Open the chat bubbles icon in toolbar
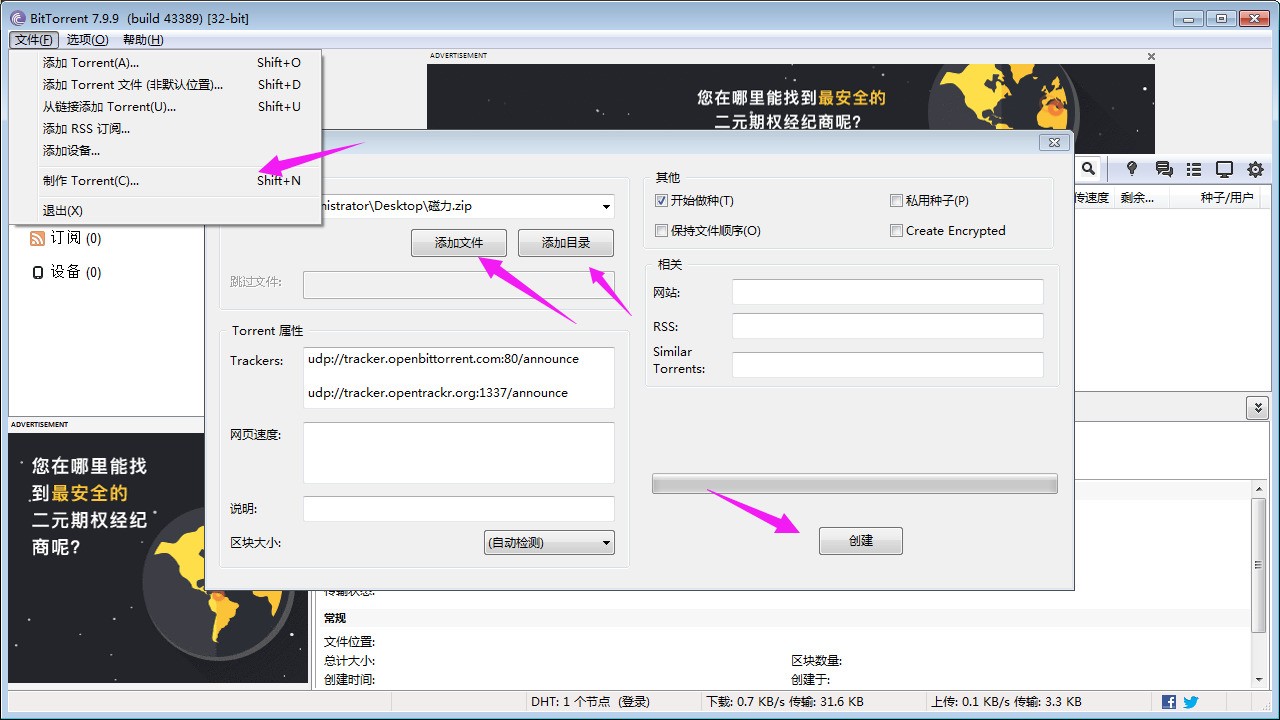This screenshot has width=1280, height=720. coord(1164,170)
